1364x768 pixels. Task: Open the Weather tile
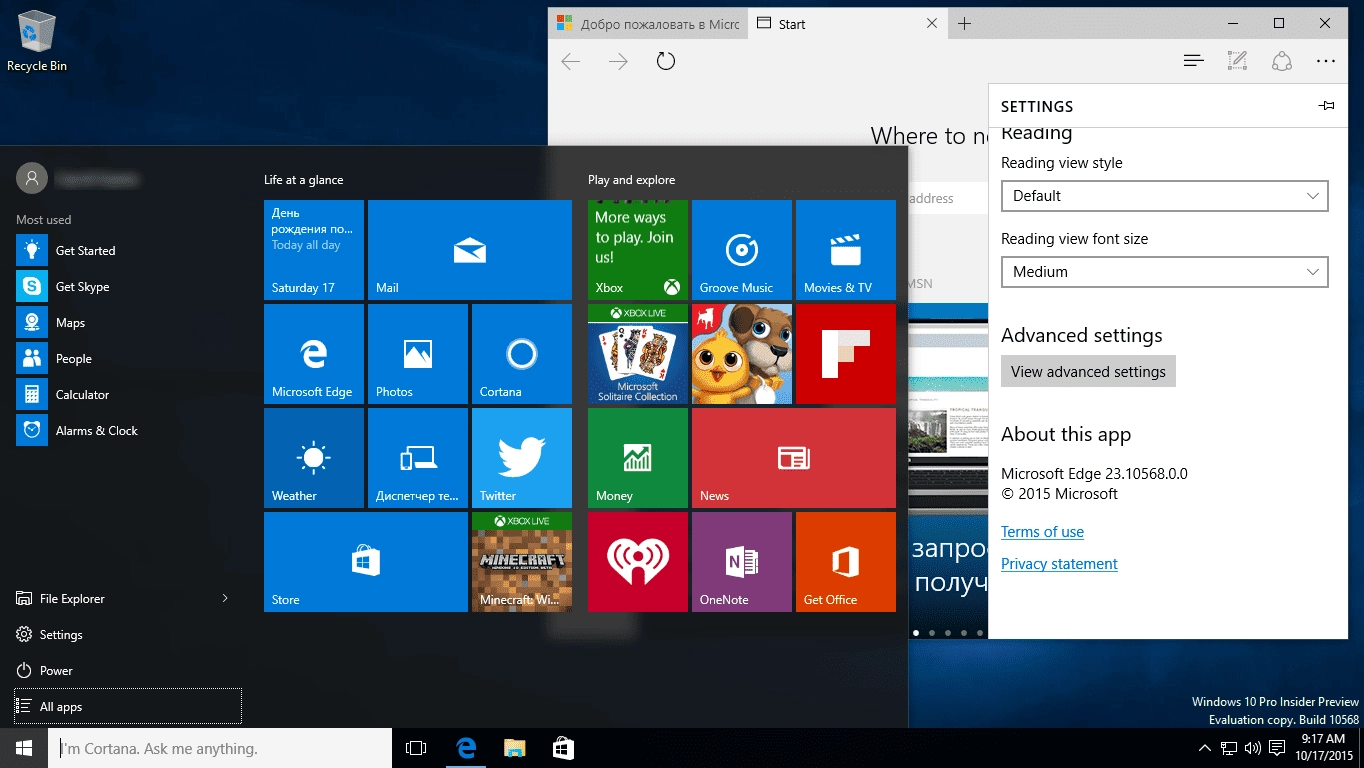coord(314,458)
